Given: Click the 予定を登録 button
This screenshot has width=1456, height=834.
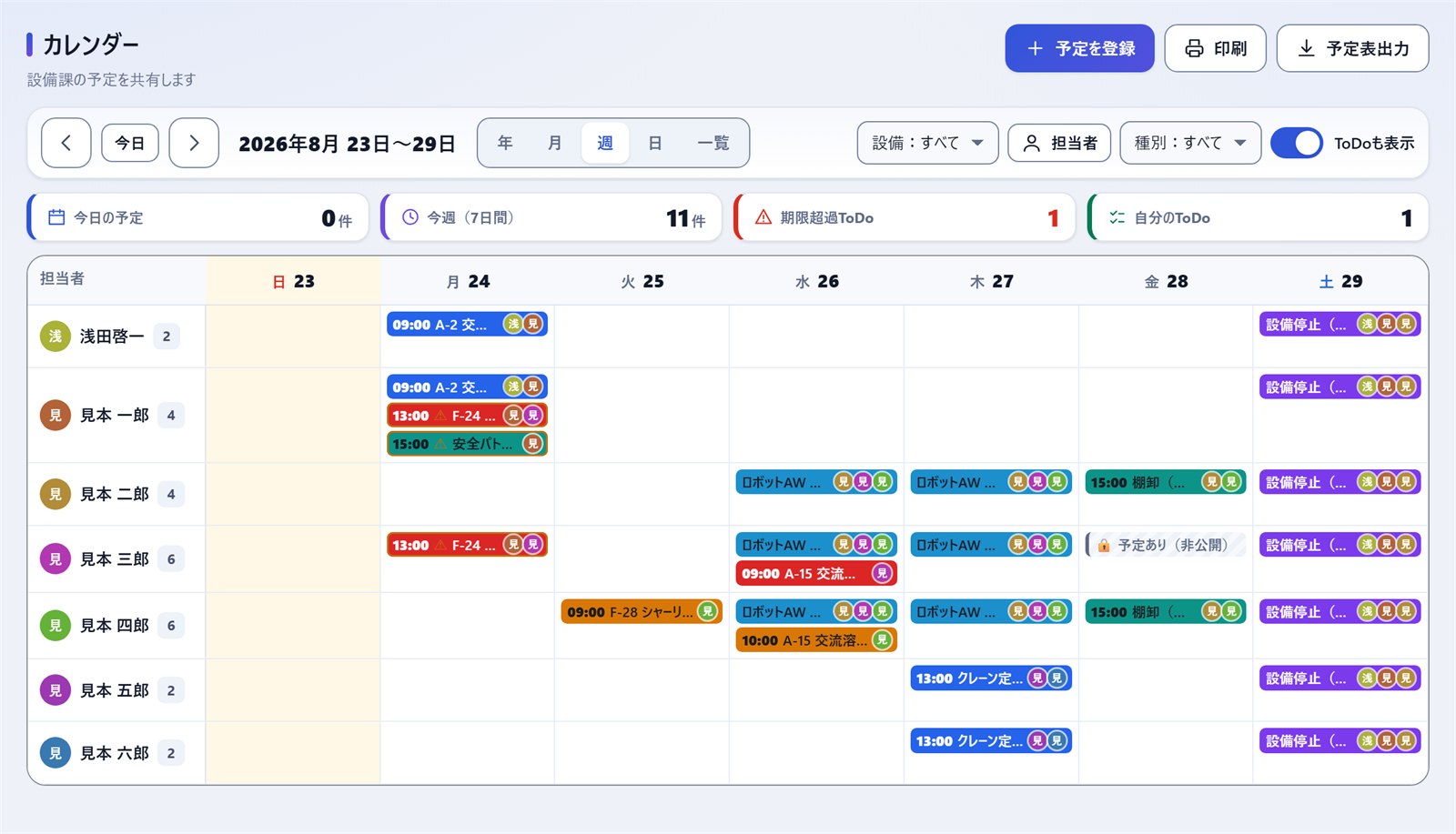Looking at the screenshot, I should 1079,48.
